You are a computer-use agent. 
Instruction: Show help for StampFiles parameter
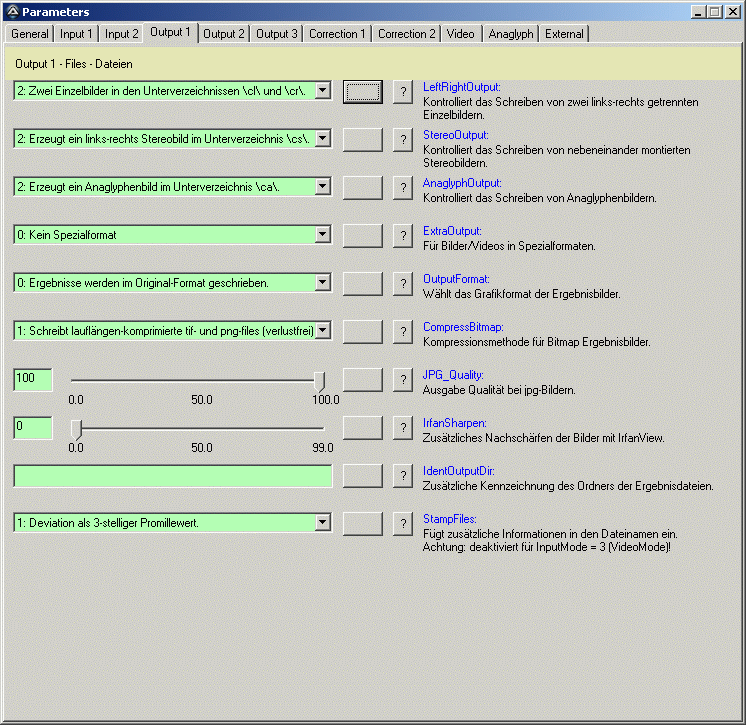tap(403, 523)
